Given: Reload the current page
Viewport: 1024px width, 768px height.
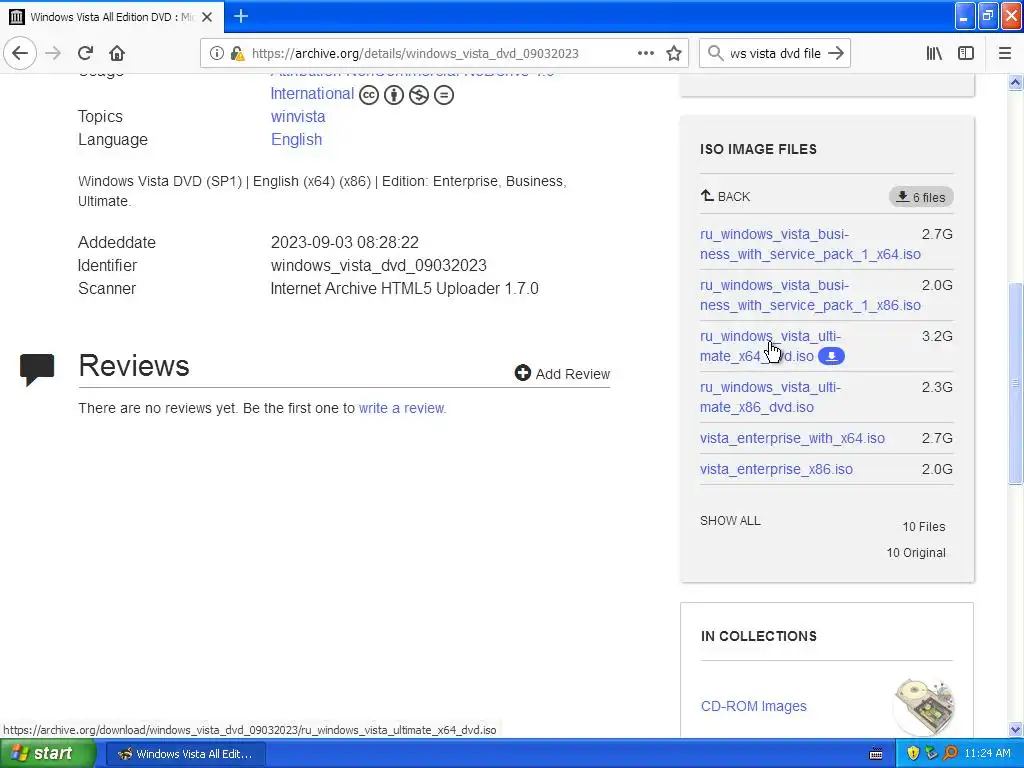Looking at the screenshot, I should point(85,53).
